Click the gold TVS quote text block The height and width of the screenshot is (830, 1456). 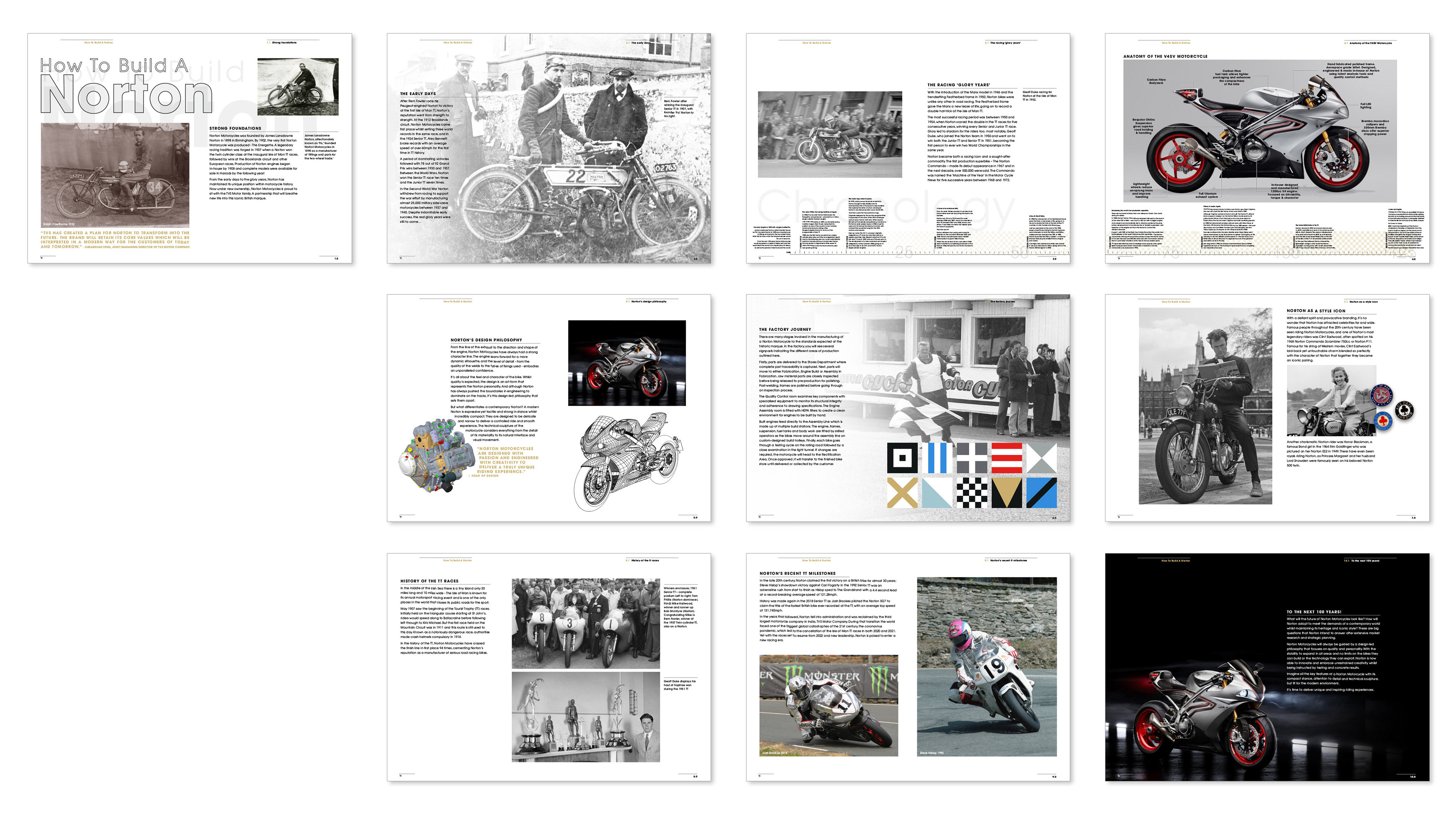[x=115, y=239]
